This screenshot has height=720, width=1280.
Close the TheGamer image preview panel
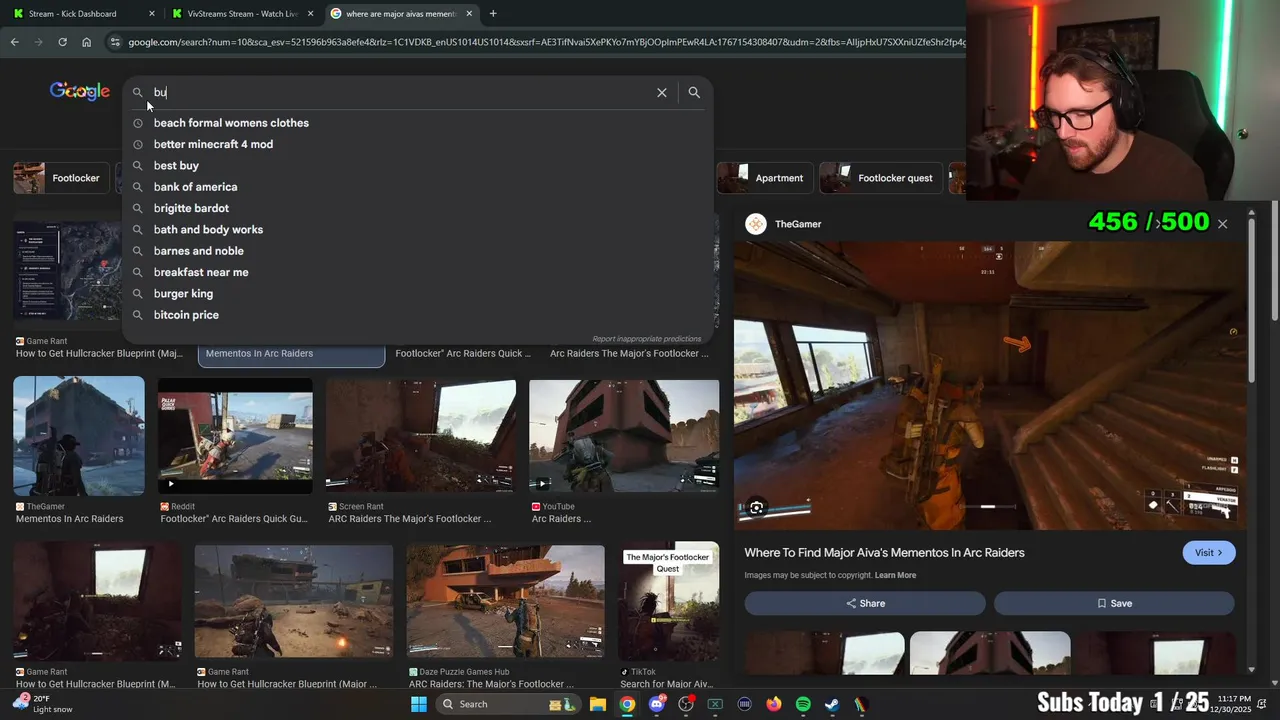[1222, 224]
